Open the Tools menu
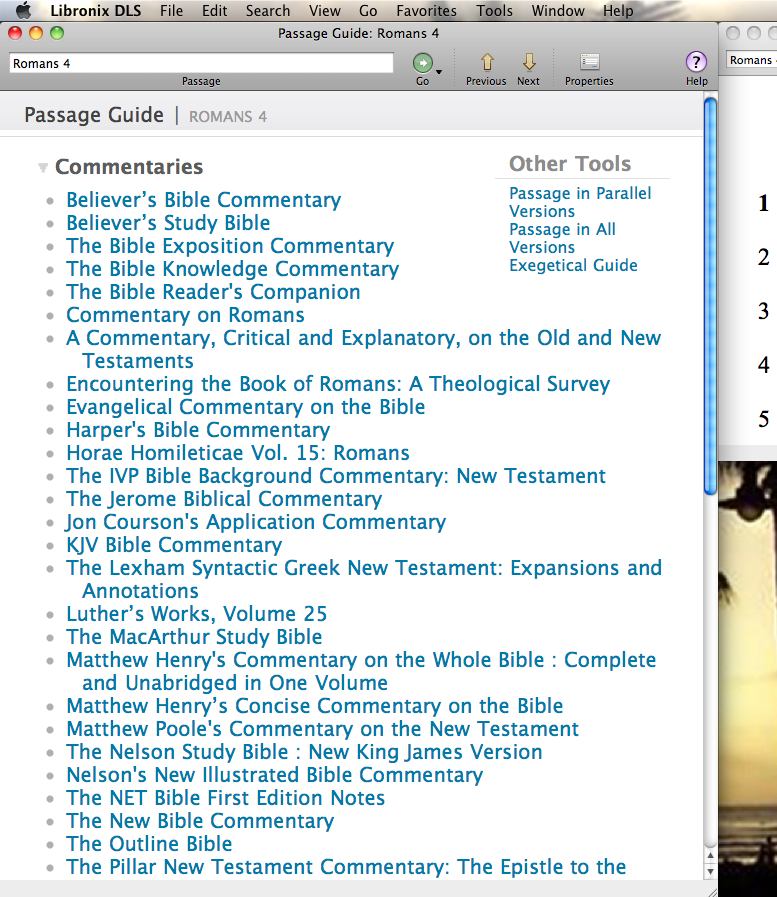777x897 pixels. (494, 10)
